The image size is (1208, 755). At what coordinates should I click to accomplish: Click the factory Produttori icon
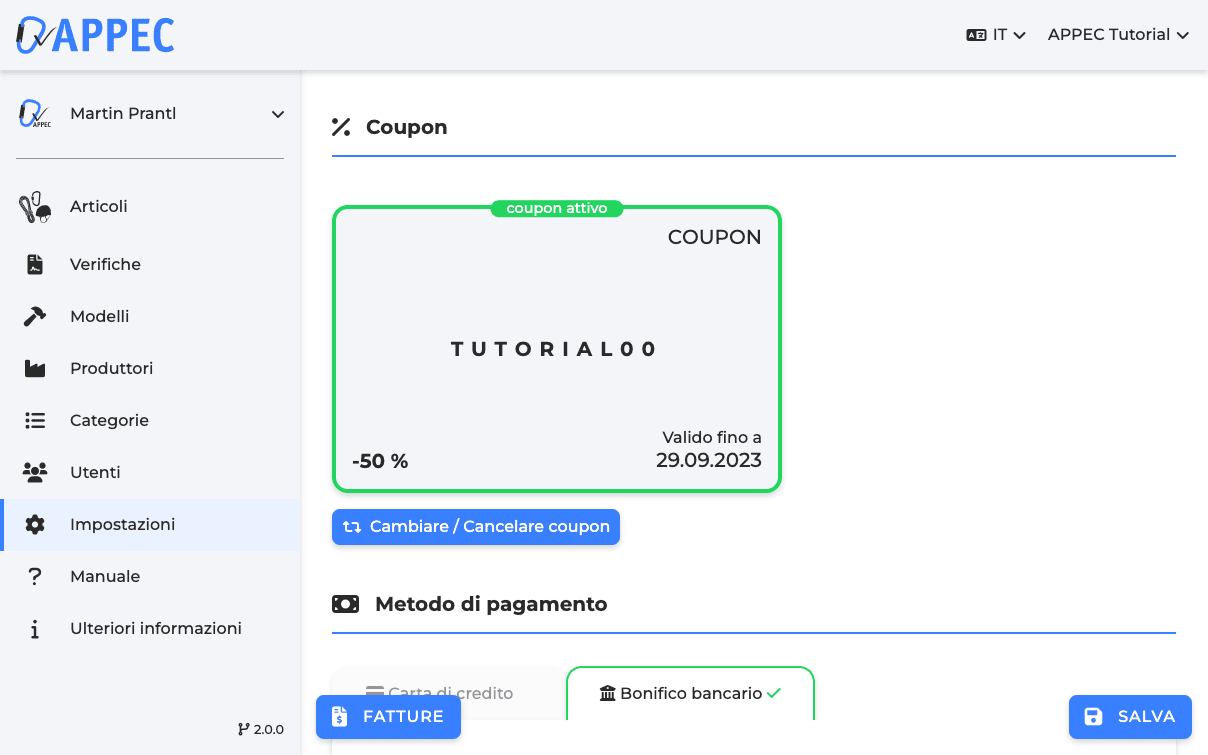35,368
